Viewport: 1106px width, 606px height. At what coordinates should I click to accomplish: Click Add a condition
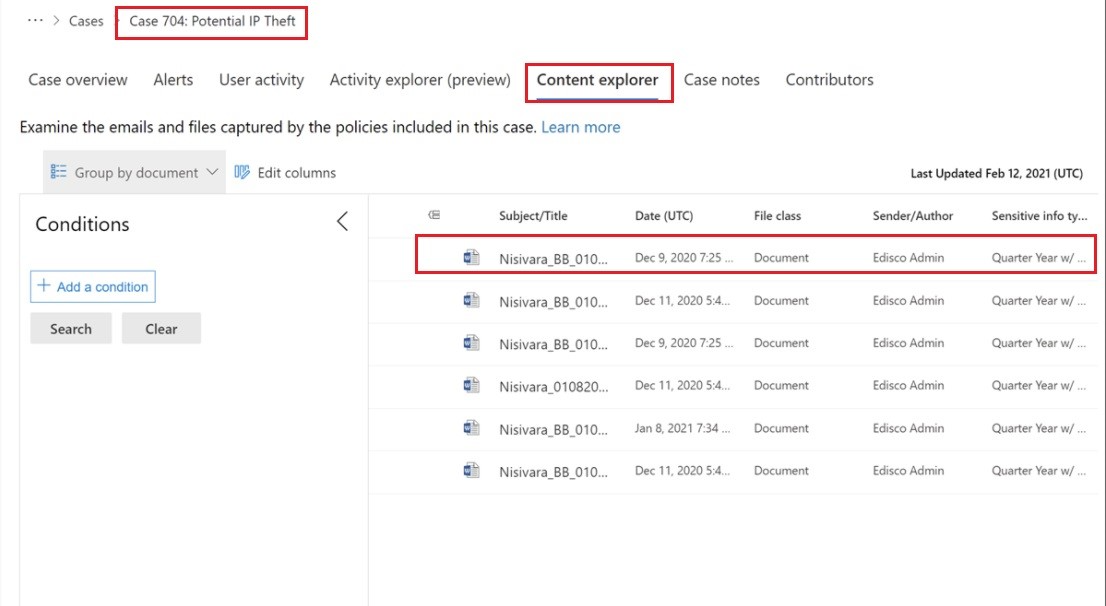(92, 286)
